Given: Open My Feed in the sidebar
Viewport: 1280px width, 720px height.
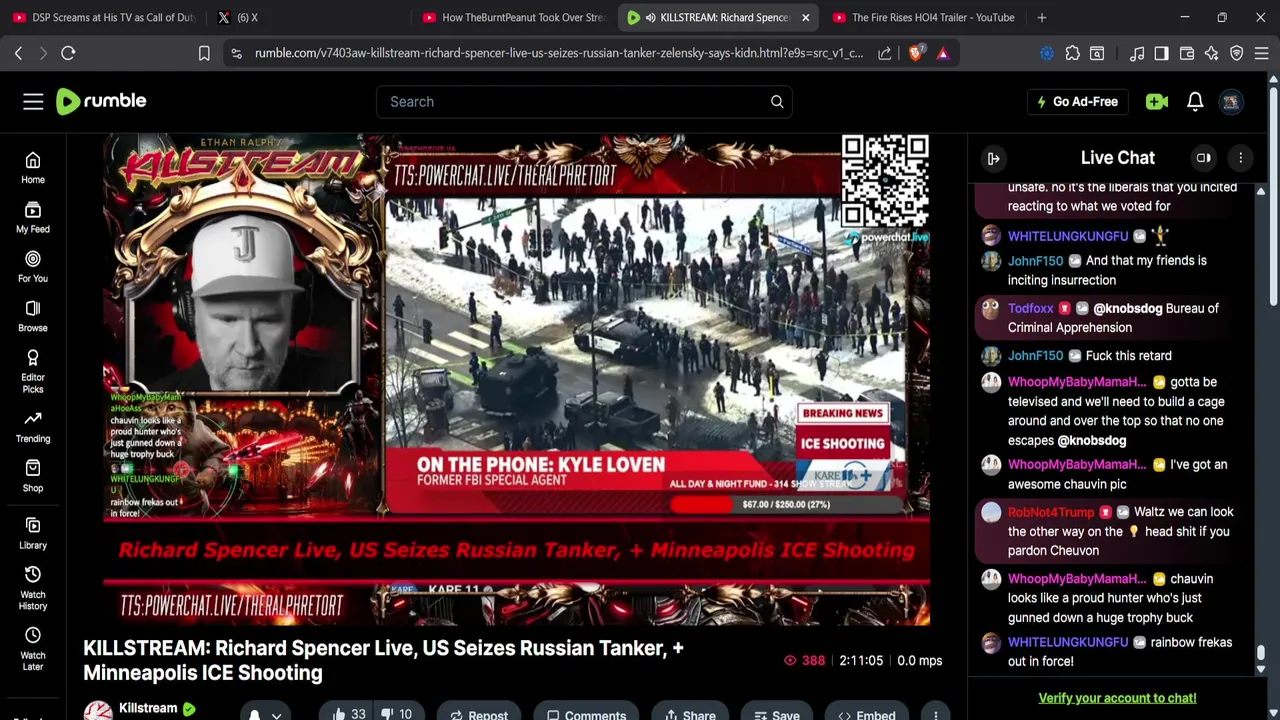Looking at the screenshot, I should [33, 217].
